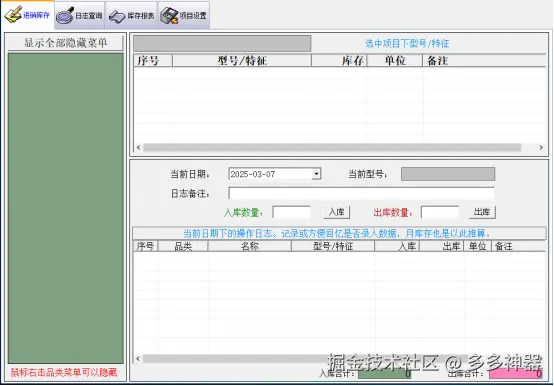Focus the 入库数量 input box
The height and width of the screenshot is (386, 554).
click(291, 212)
